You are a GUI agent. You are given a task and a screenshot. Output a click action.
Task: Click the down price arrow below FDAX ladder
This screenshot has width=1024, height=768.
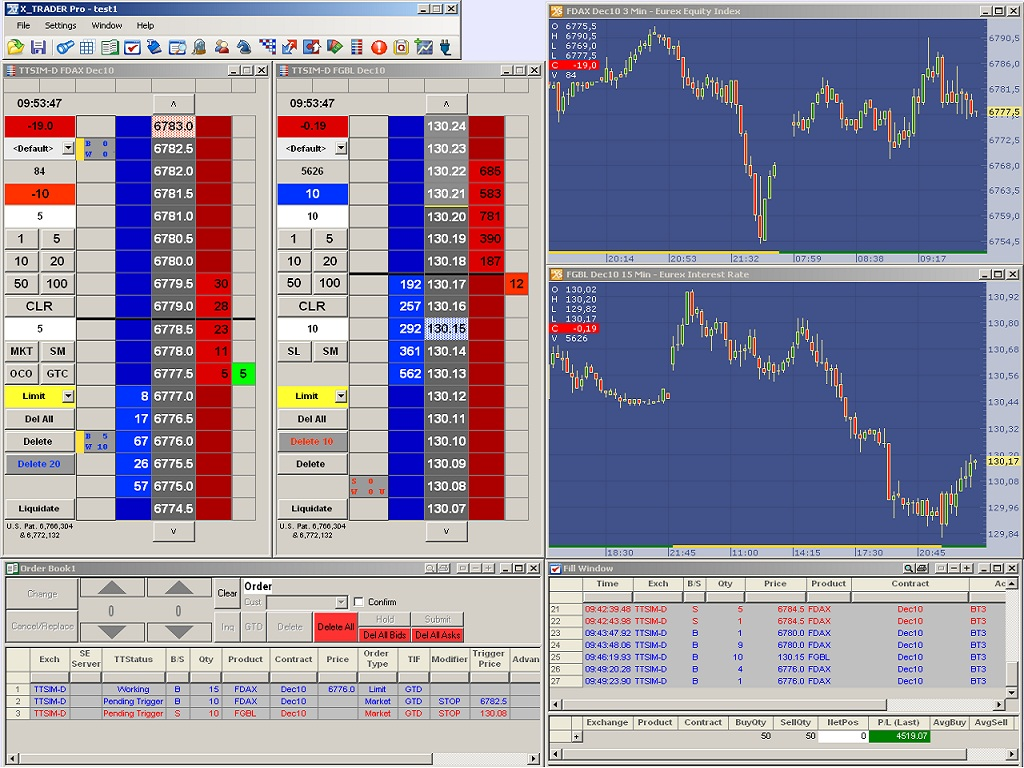click(174, 532)
